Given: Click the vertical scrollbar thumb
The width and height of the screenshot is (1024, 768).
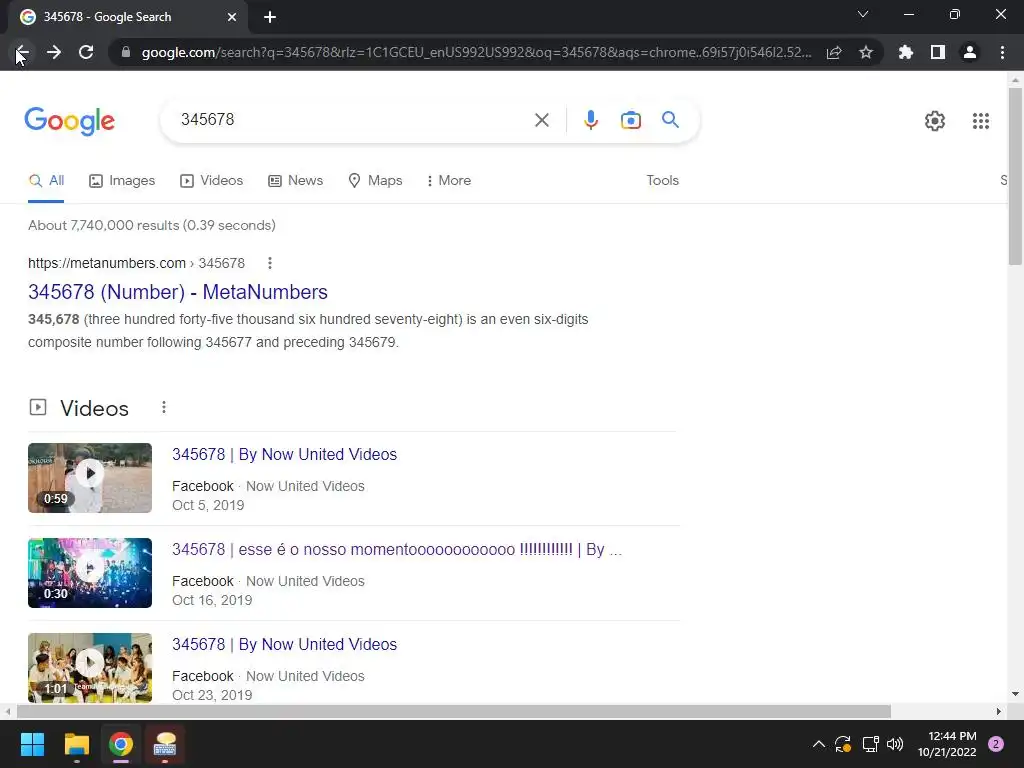Looking at the screenshot, I should tap(1015, 176).
